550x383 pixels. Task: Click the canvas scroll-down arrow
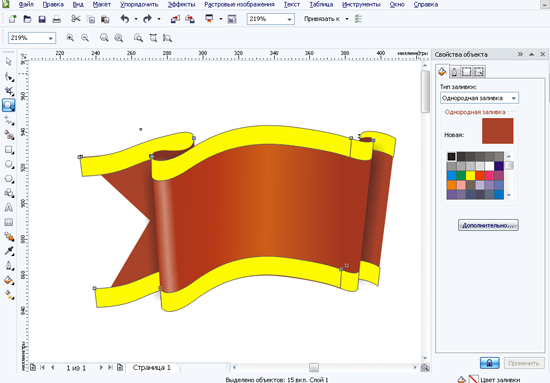coord(425,358)
